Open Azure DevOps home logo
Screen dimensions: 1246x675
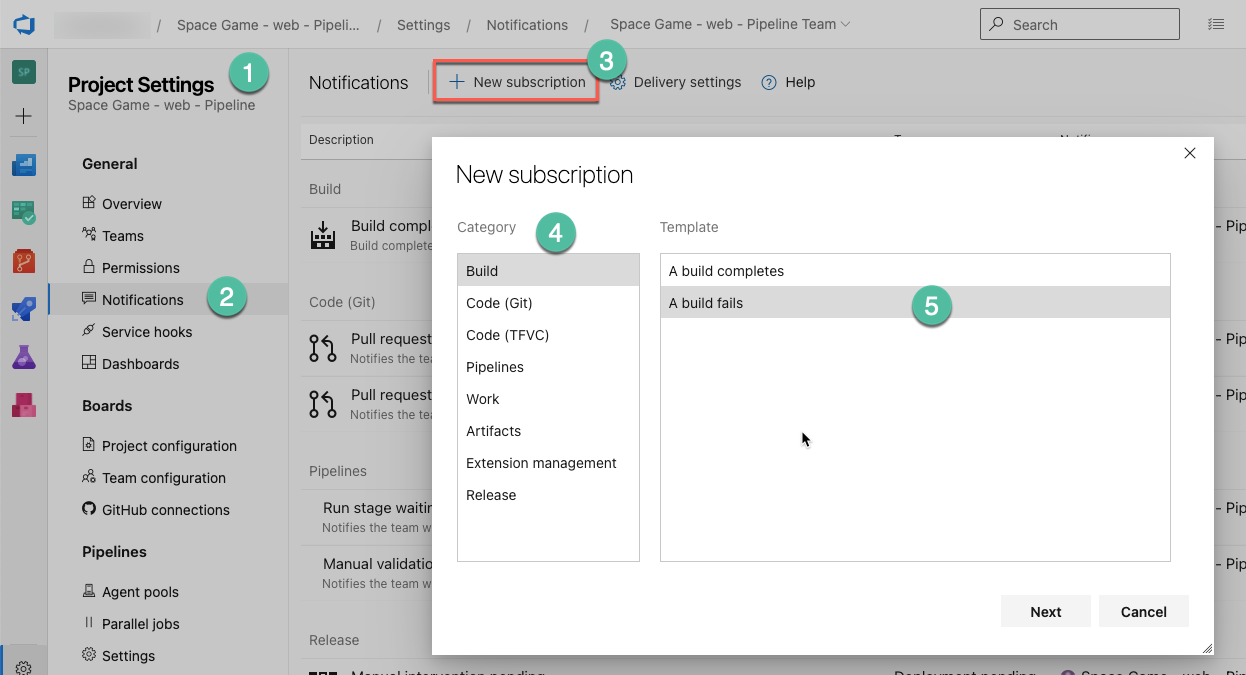24,24
